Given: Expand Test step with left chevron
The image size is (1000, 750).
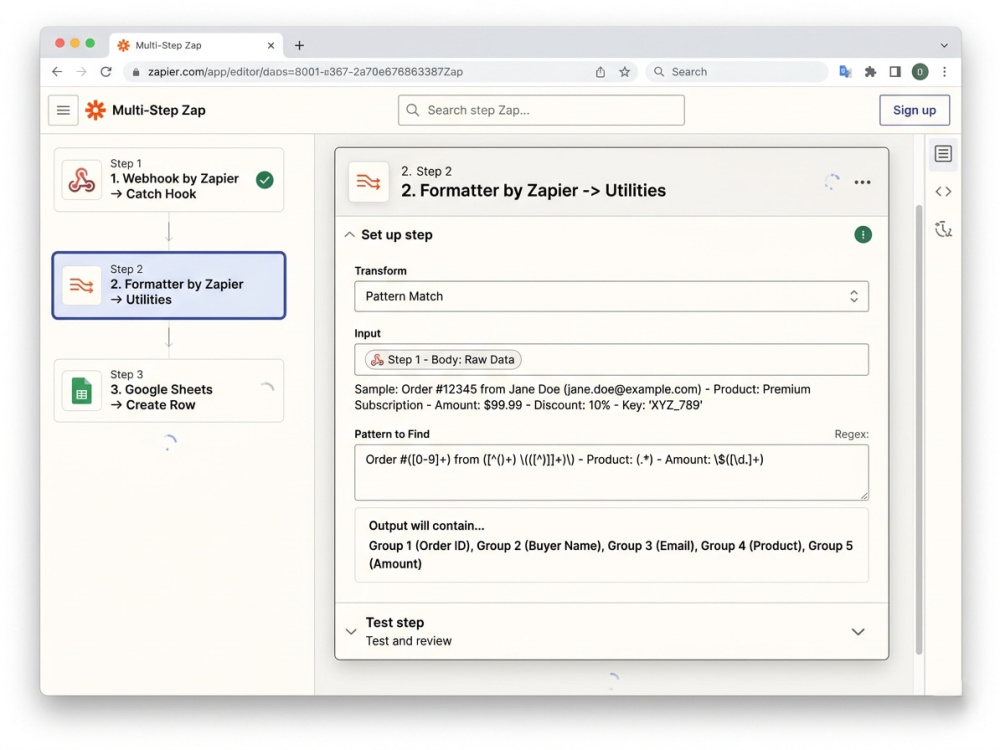Looking at the screenshot, I should coord(351,631).
